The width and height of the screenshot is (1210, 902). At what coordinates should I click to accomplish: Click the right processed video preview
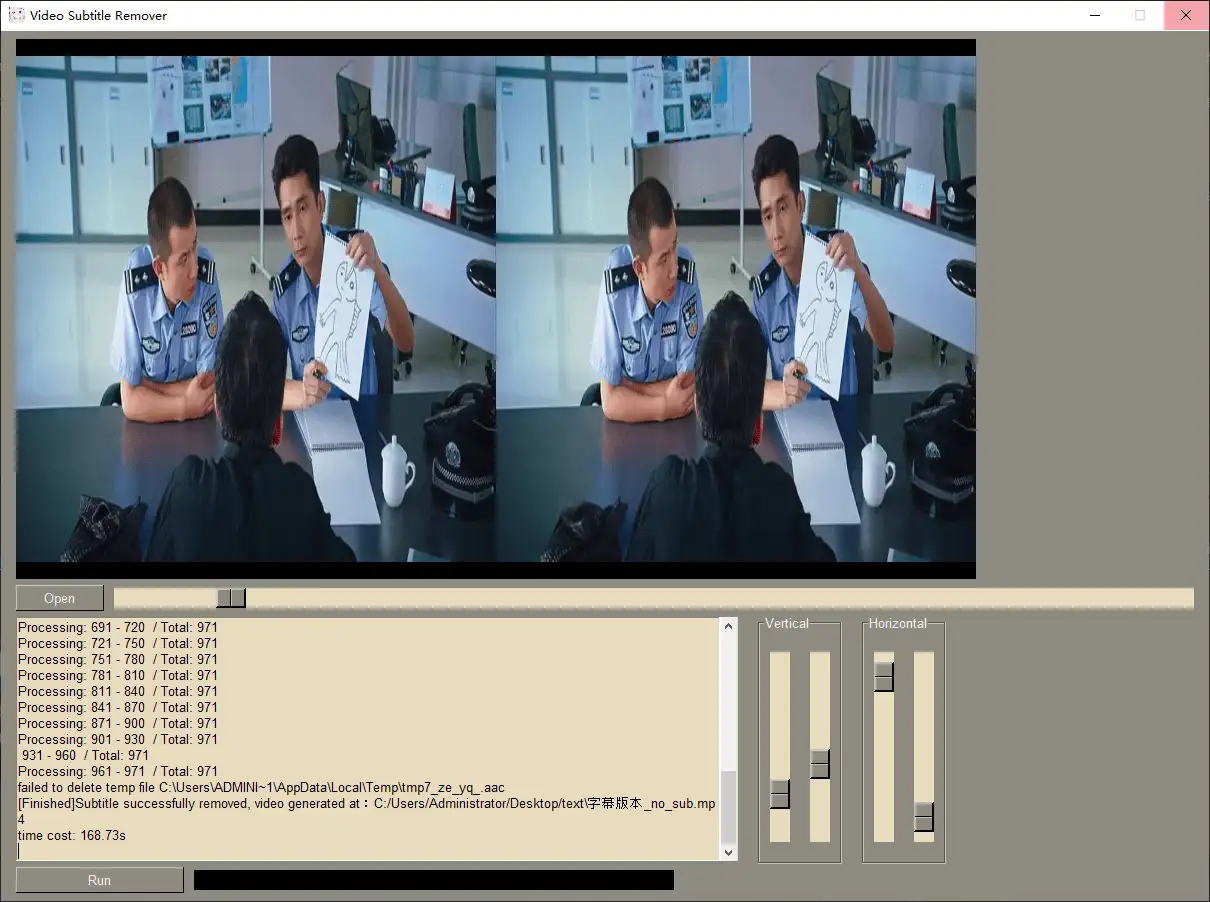736,308
